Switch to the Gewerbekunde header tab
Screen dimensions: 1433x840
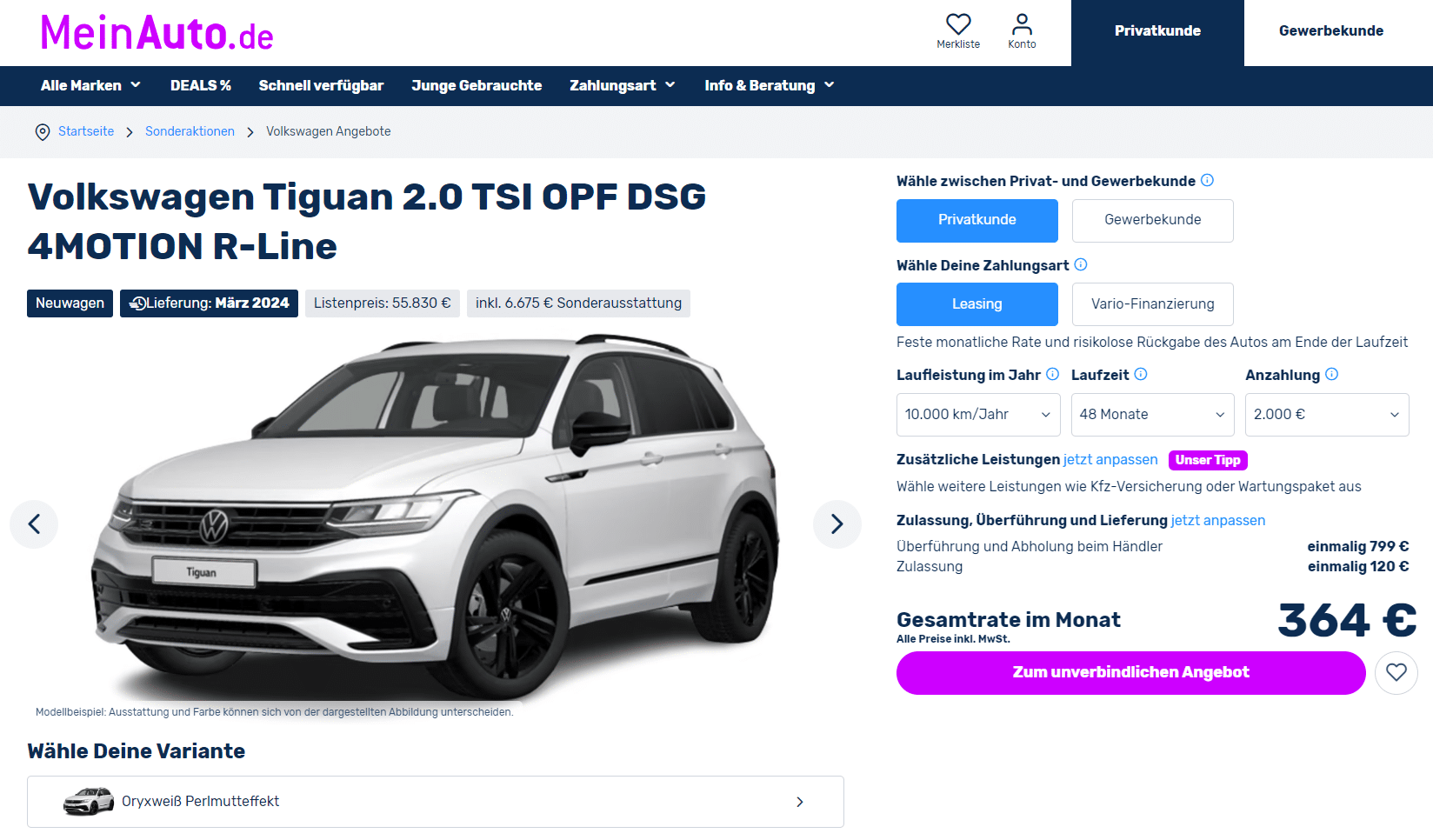[x=1330, y=31]
